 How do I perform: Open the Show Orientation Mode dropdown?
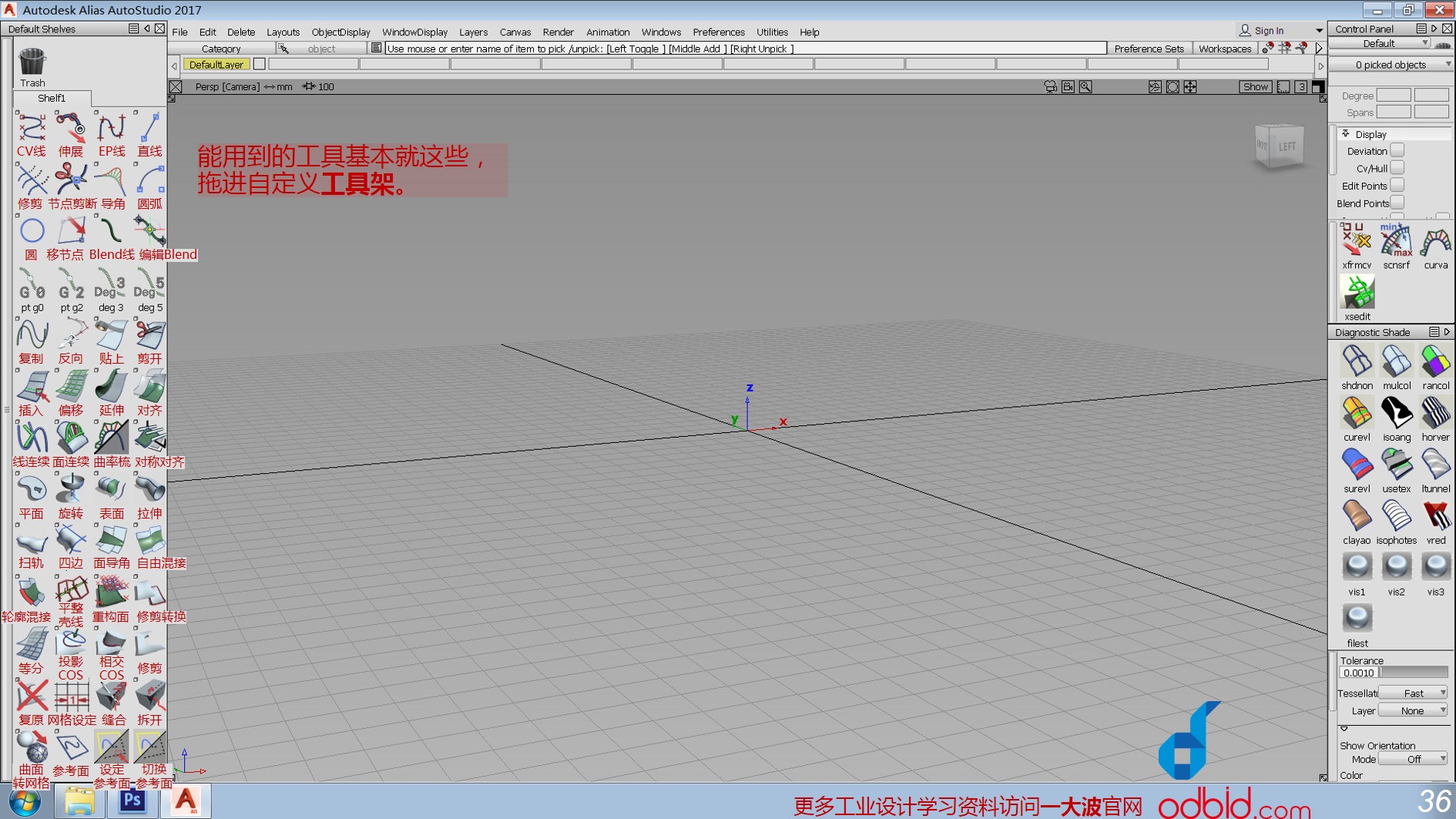1414,759
